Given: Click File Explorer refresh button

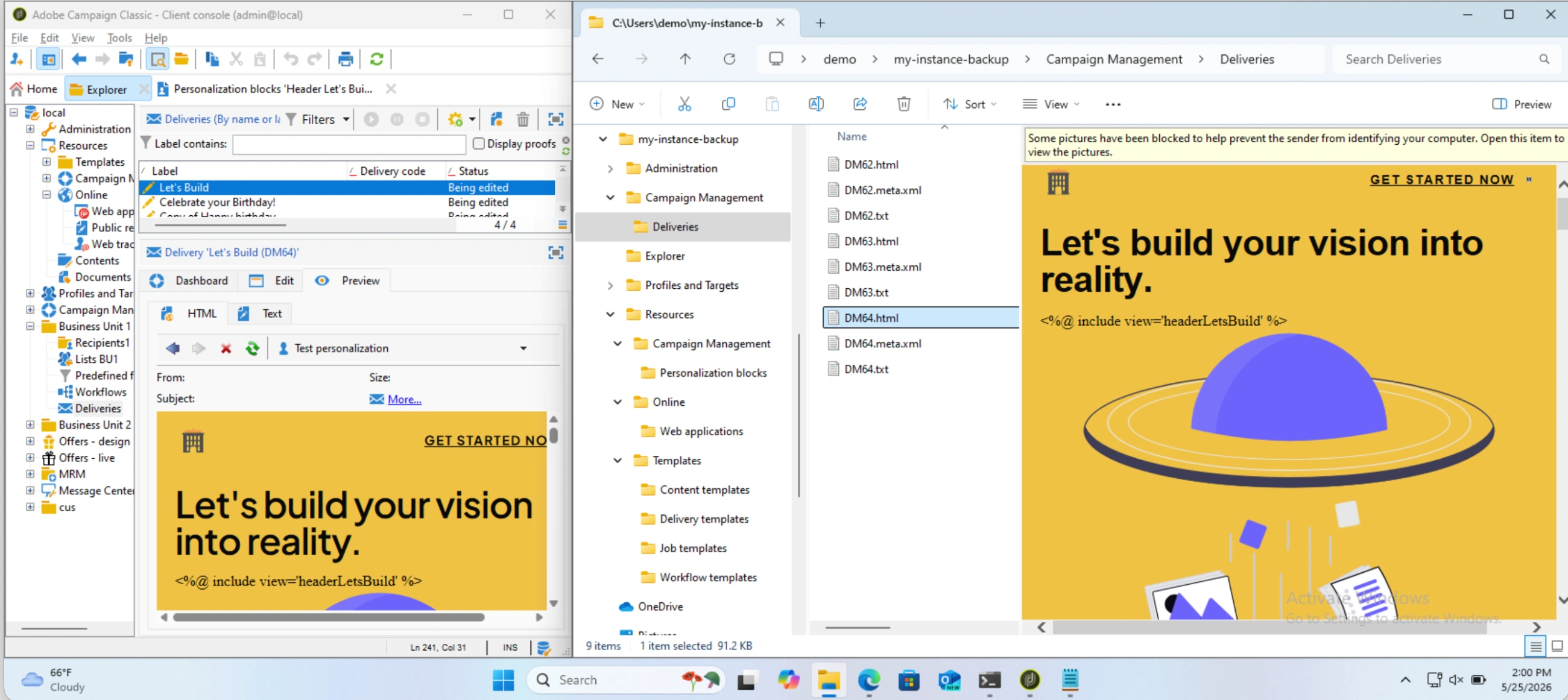Looking at the screenshot, I should 729,59.
